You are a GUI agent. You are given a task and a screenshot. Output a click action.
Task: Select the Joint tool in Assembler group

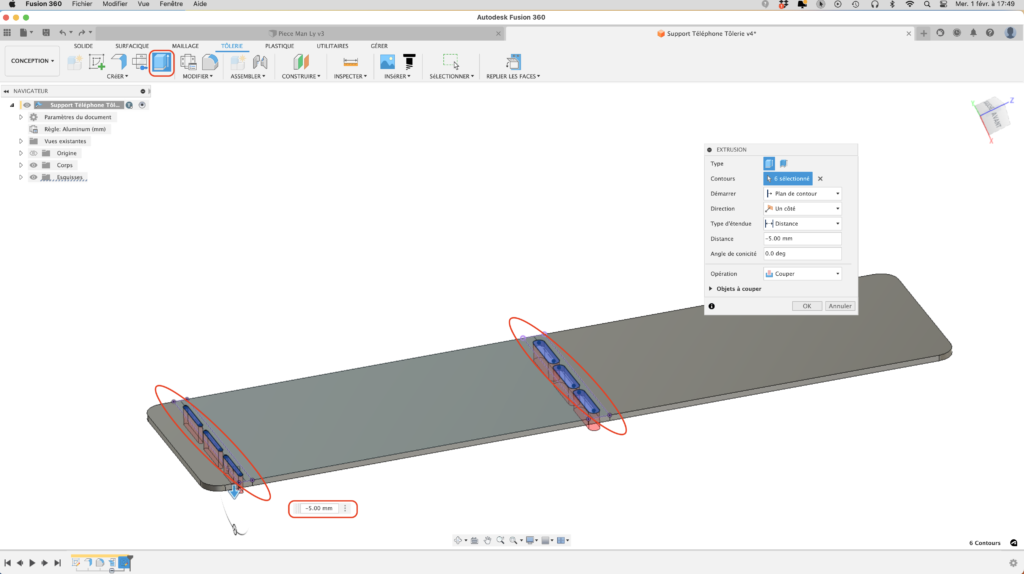tap(260, 62)
